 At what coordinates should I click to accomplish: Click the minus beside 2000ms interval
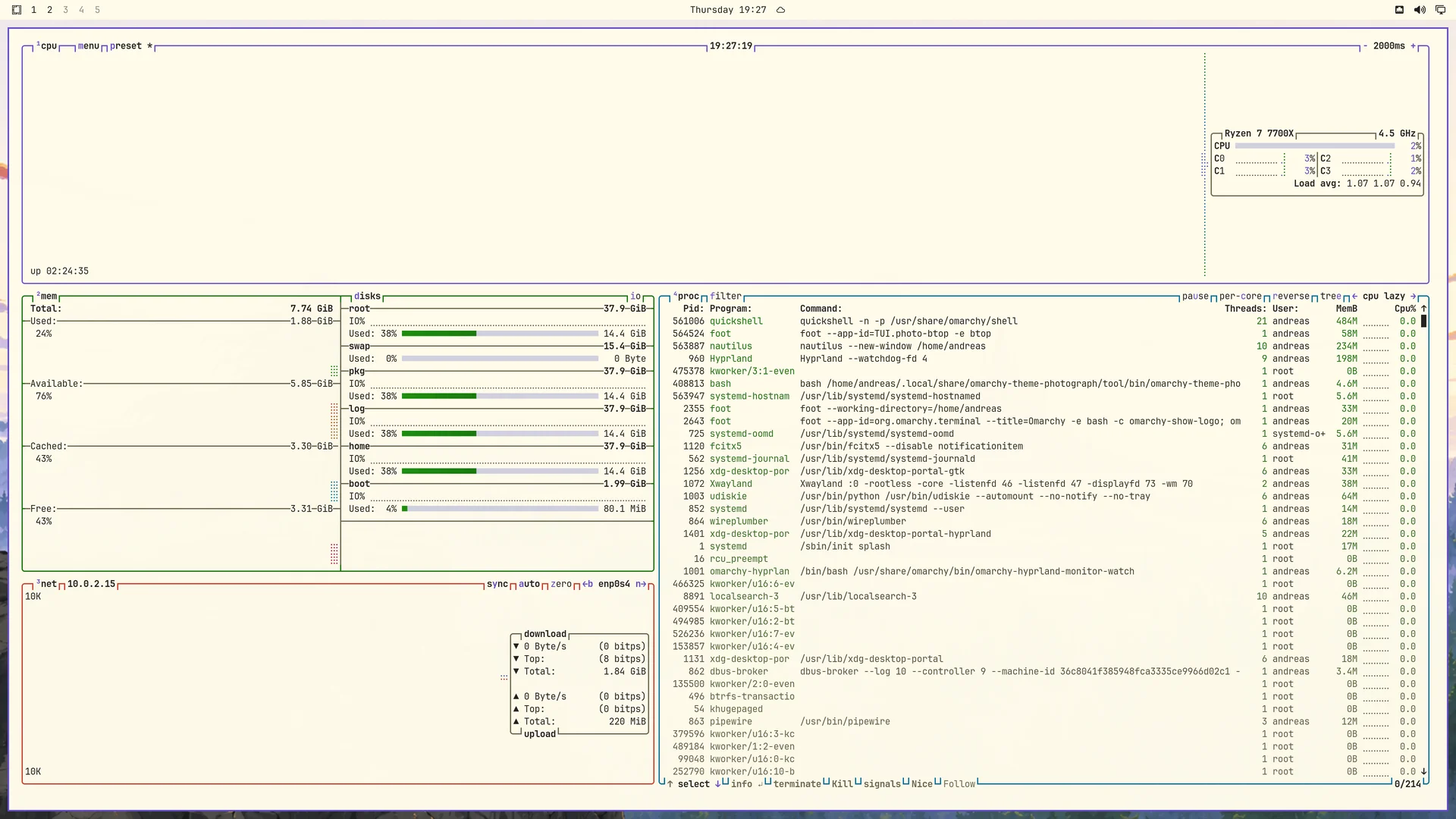pos(1365,46)
